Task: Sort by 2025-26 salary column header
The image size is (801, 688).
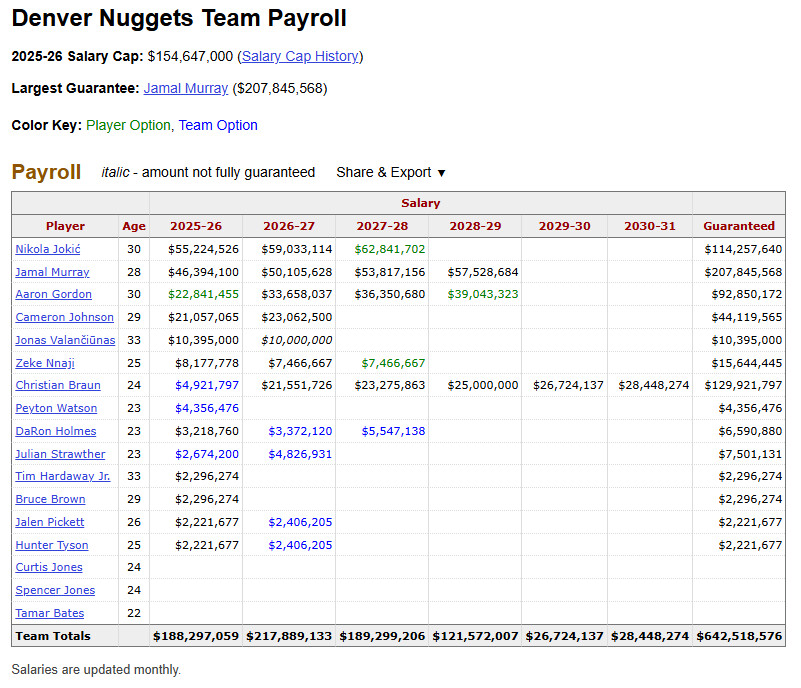Action: pyautogui.click(x=196, y=226)
